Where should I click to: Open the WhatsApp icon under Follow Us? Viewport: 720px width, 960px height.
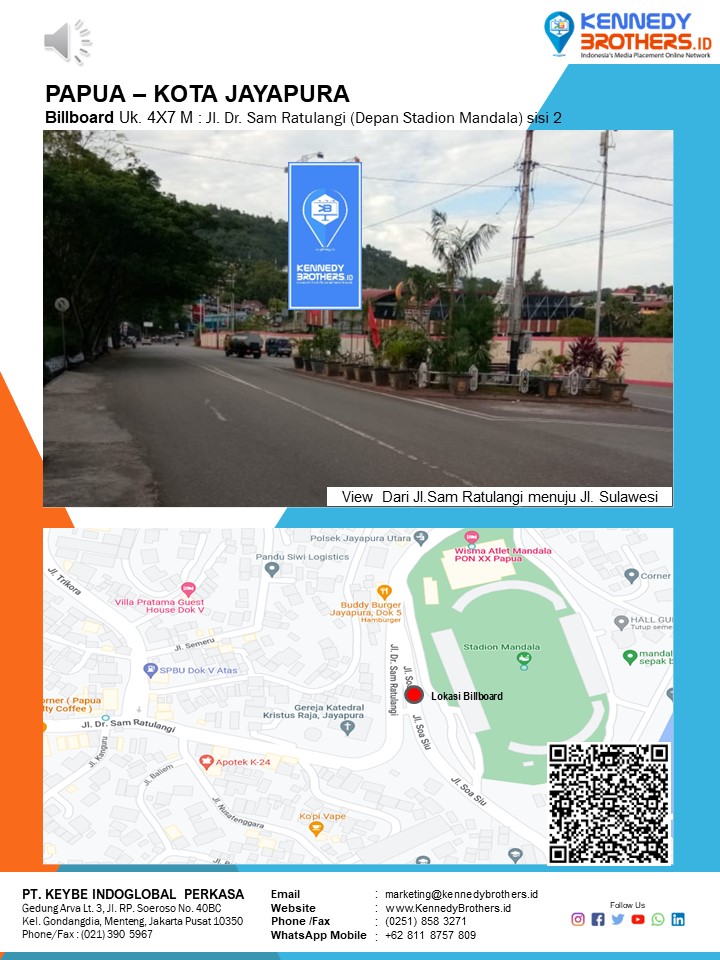658,919
